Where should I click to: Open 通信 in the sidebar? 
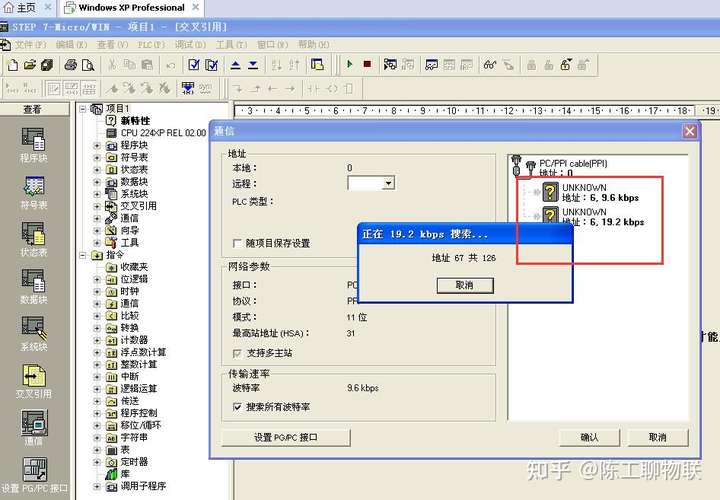(x=34, y=428)
